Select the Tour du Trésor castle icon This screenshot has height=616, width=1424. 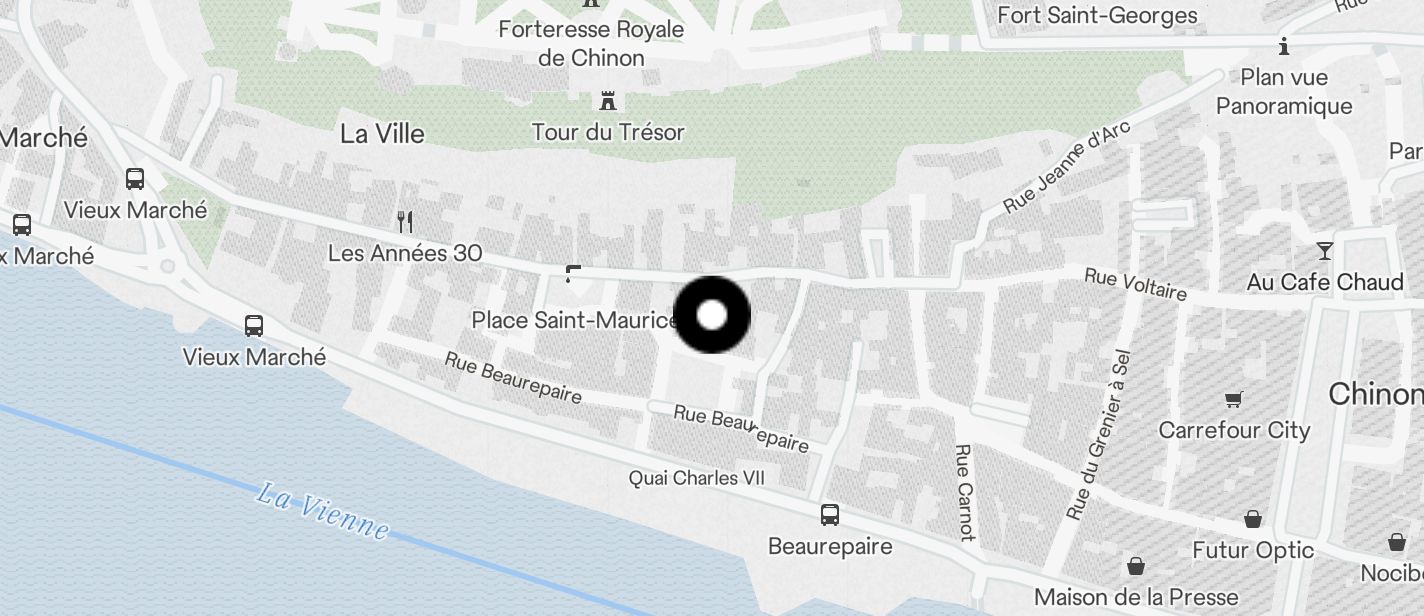[607, 101]
